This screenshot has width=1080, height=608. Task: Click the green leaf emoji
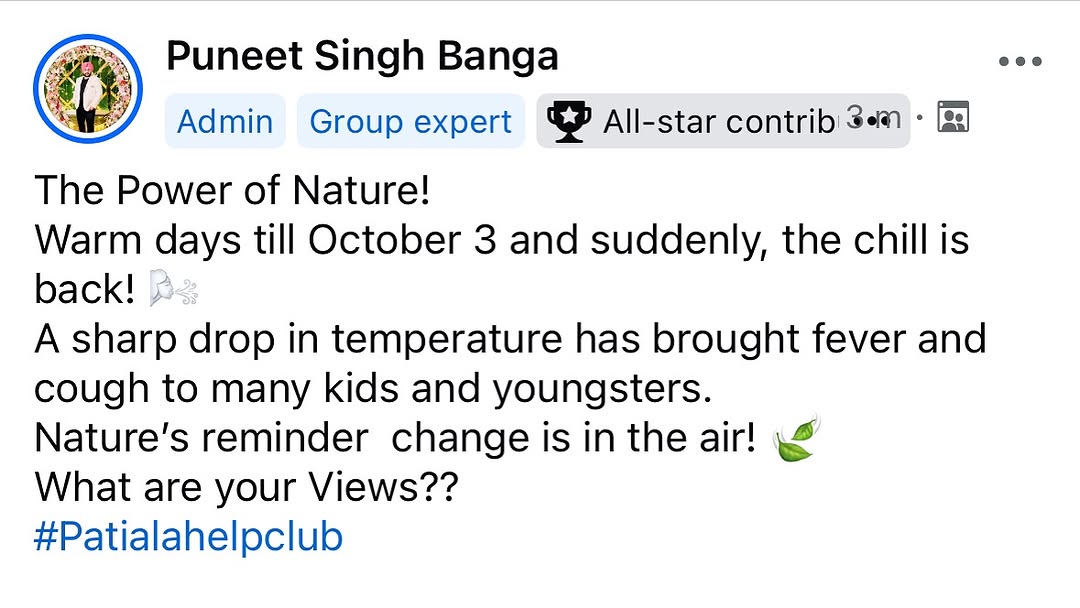(x=796, y=440)
